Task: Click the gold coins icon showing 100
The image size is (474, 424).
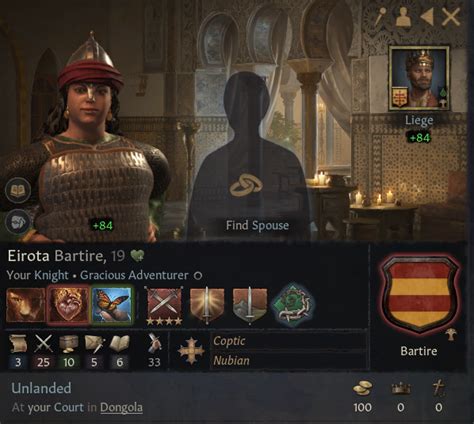Action: [363, 389]
